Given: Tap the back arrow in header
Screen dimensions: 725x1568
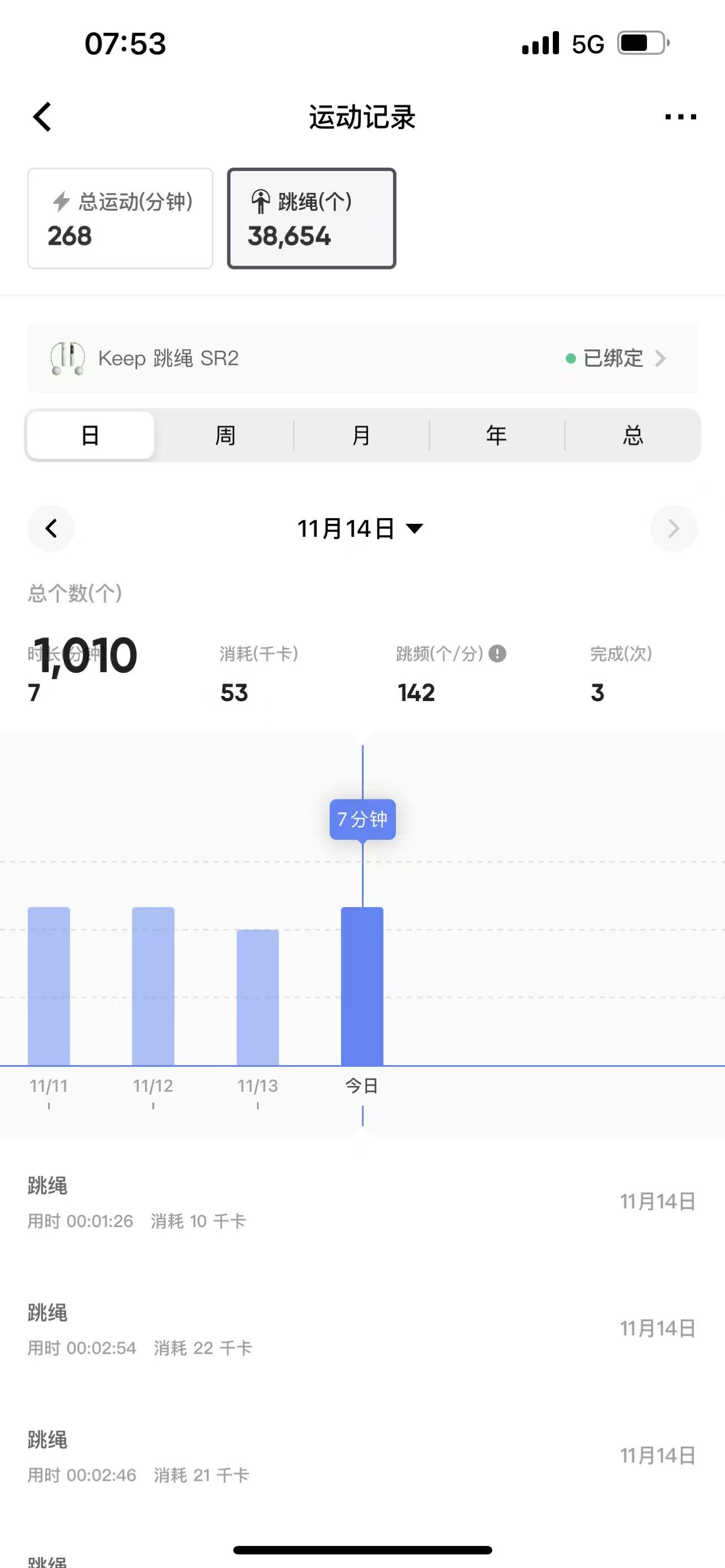Looking at the screenshot, I should 42,117.
